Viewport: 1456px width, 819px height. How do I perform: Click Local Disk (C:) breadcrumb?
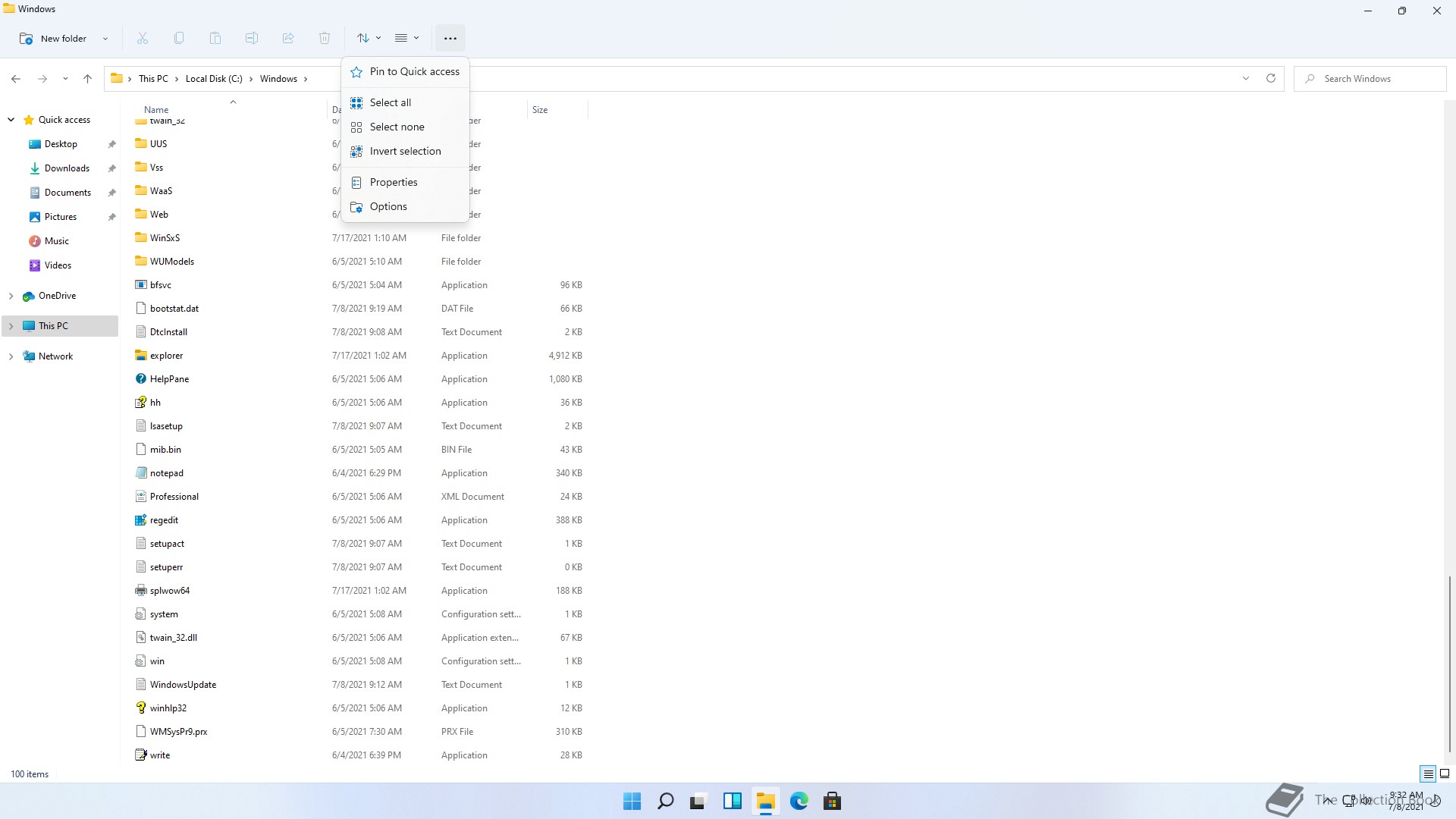click(x=214, y=79)
